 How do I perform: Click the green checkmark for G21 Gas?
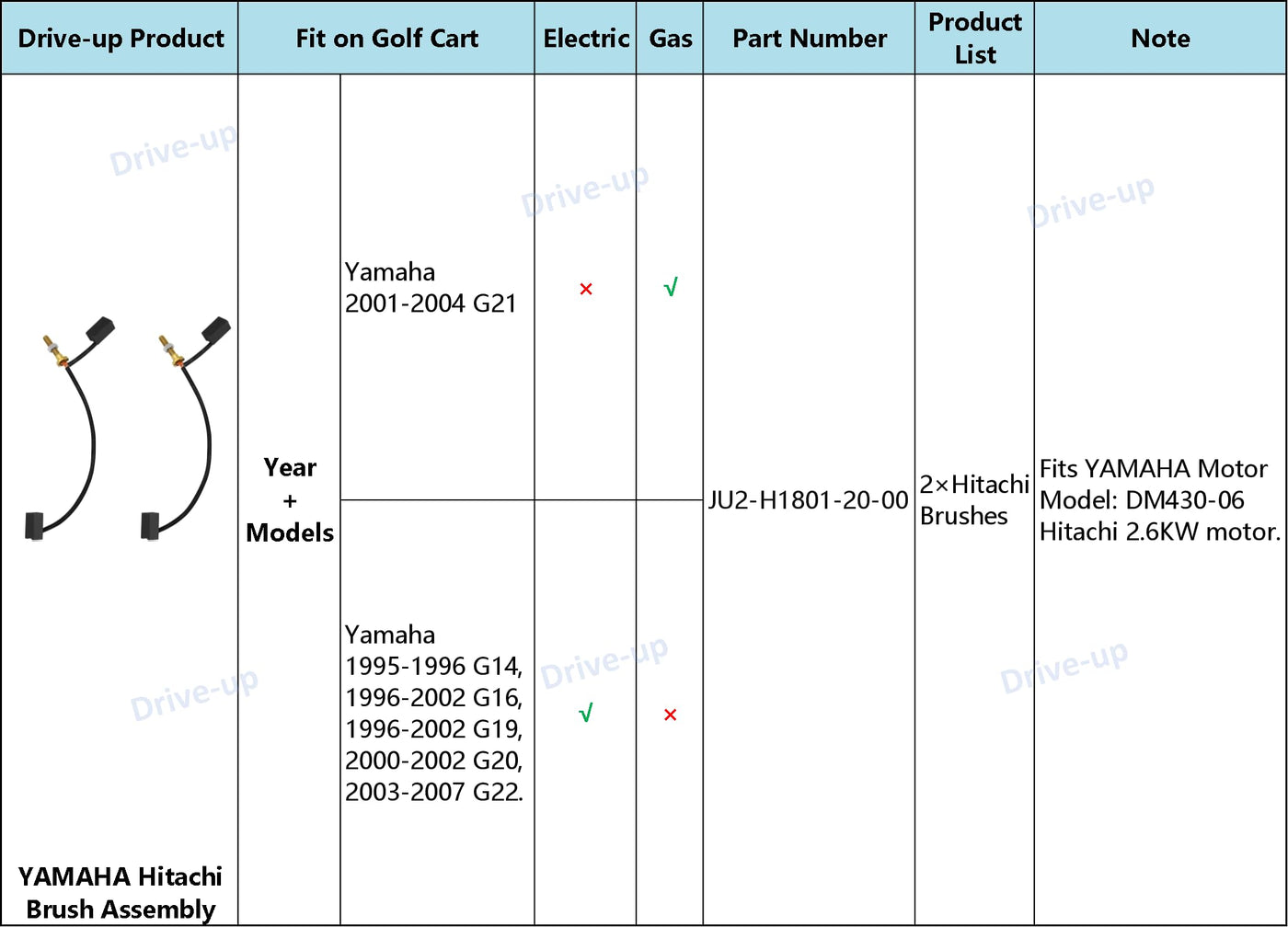coord(671,289)
